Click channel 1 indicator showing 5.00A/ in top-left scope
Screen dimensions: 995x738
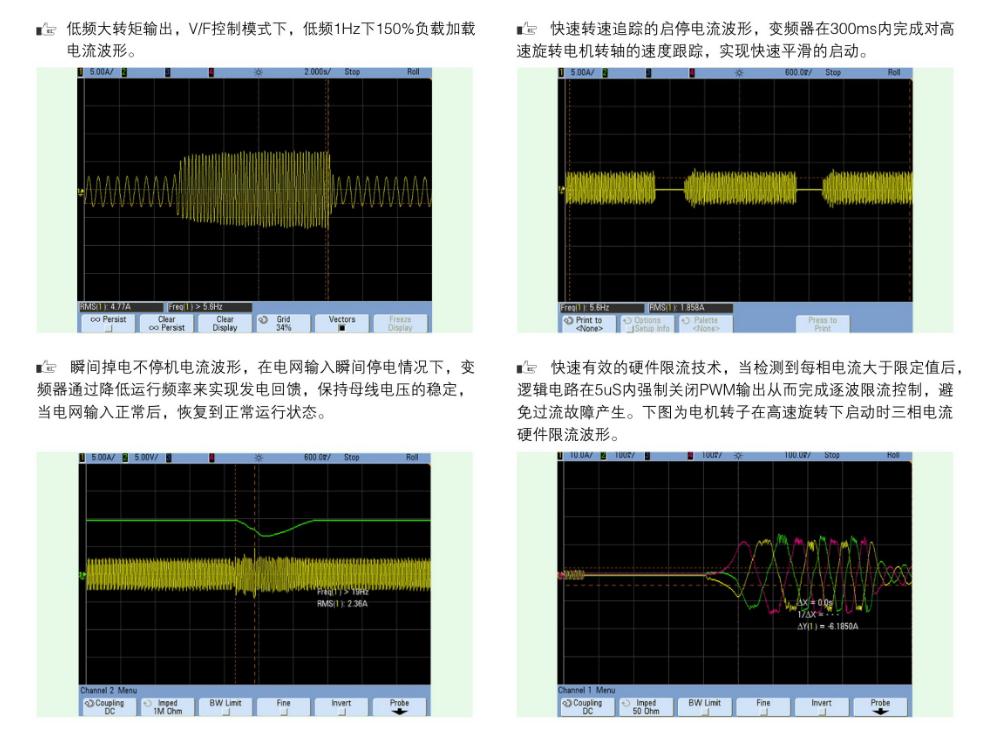point(100,73)
